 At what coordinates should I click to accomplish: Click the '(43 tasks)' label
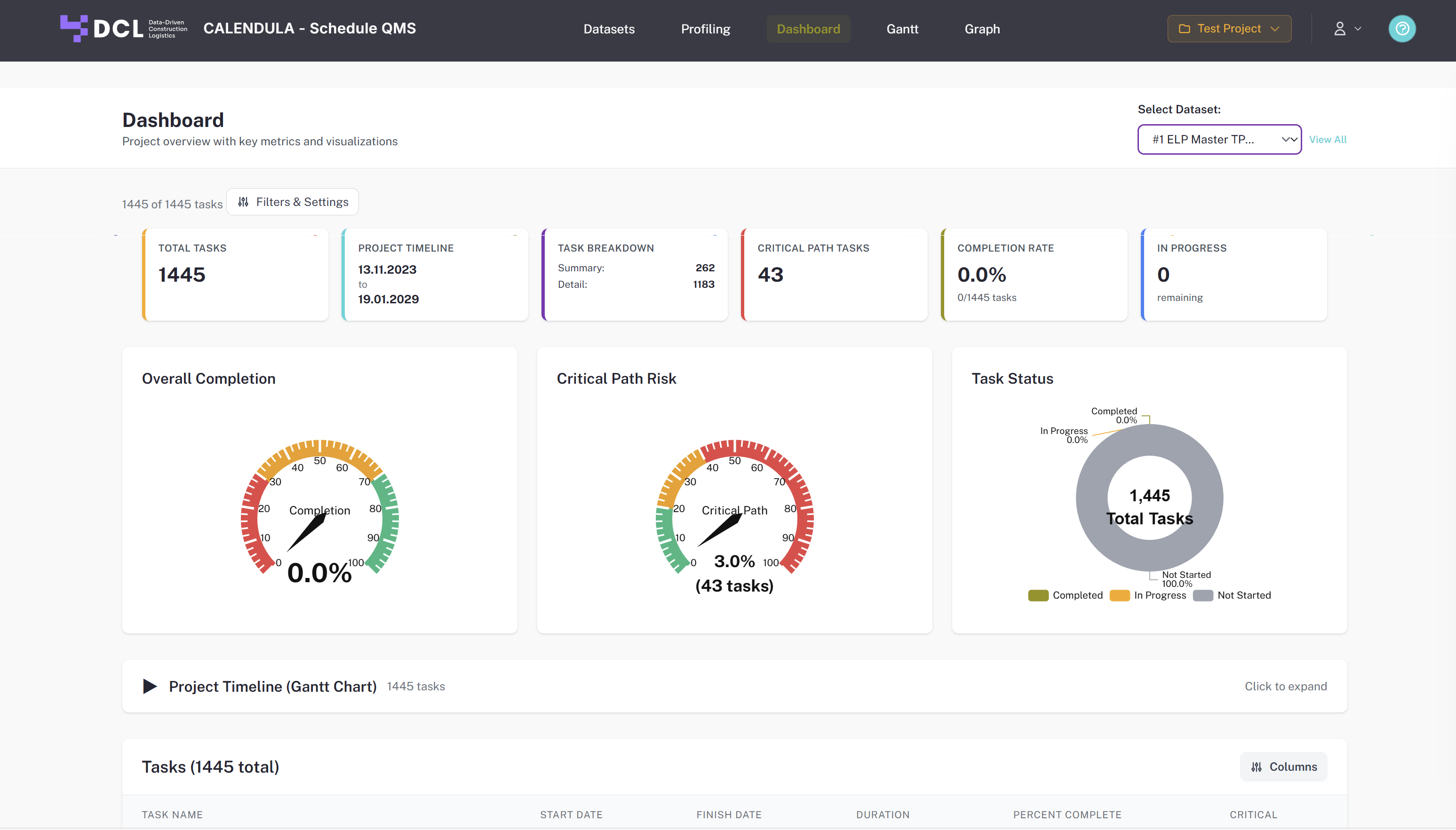734,585
